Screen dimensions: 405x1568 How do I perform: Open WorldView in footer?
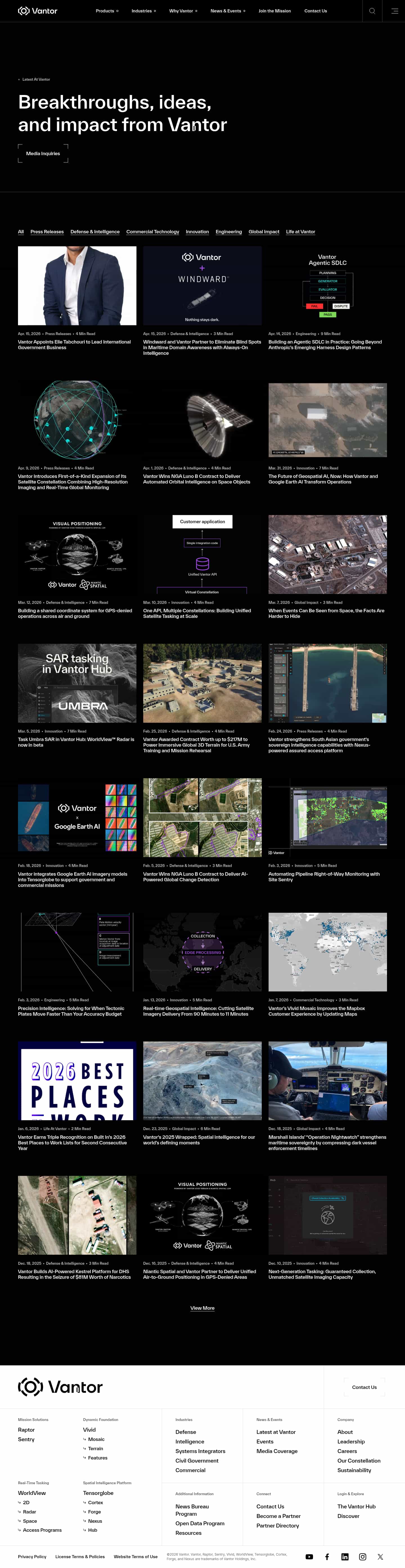click(x=32, y=1493)
